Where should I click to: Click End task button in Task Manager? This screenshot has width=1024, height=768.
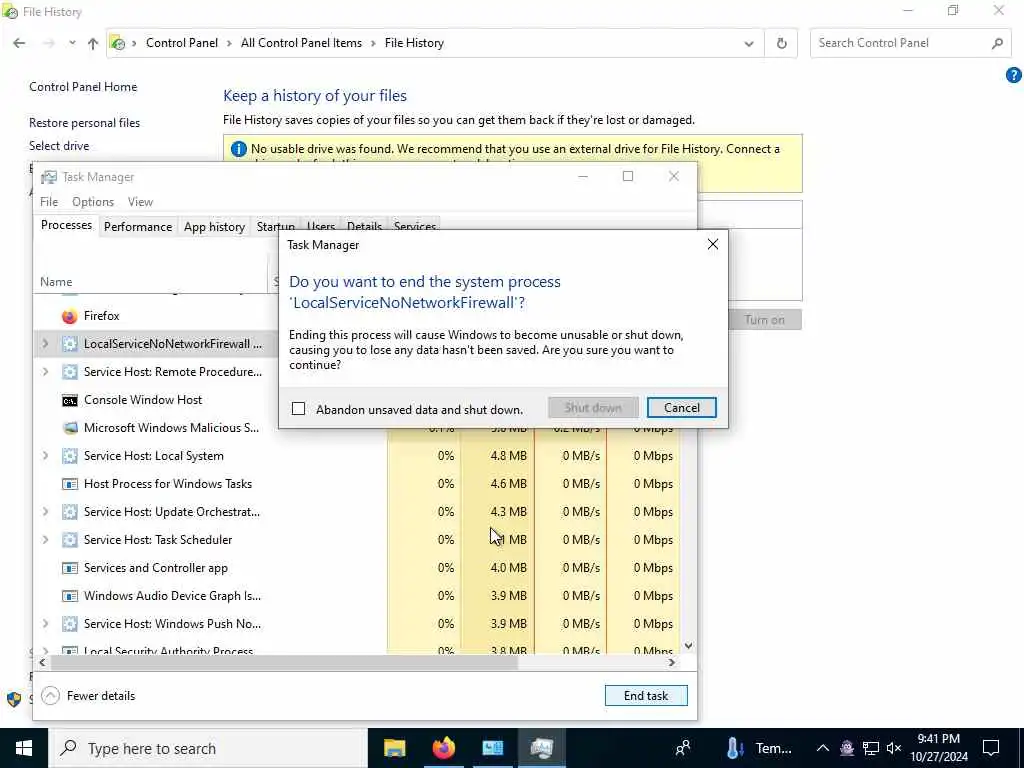click(646, 696)
